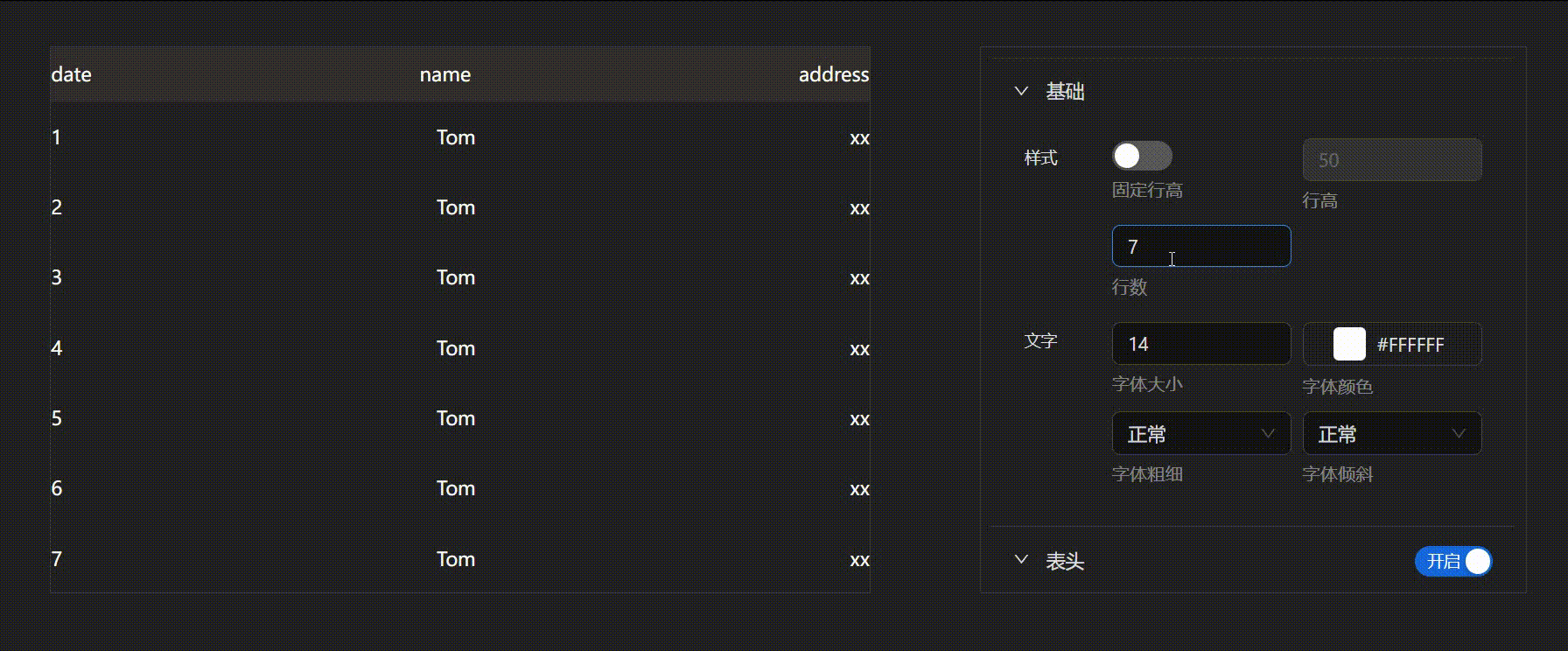1568x651 pixels.
Task: Click the date column header
Action: [71, 74]
